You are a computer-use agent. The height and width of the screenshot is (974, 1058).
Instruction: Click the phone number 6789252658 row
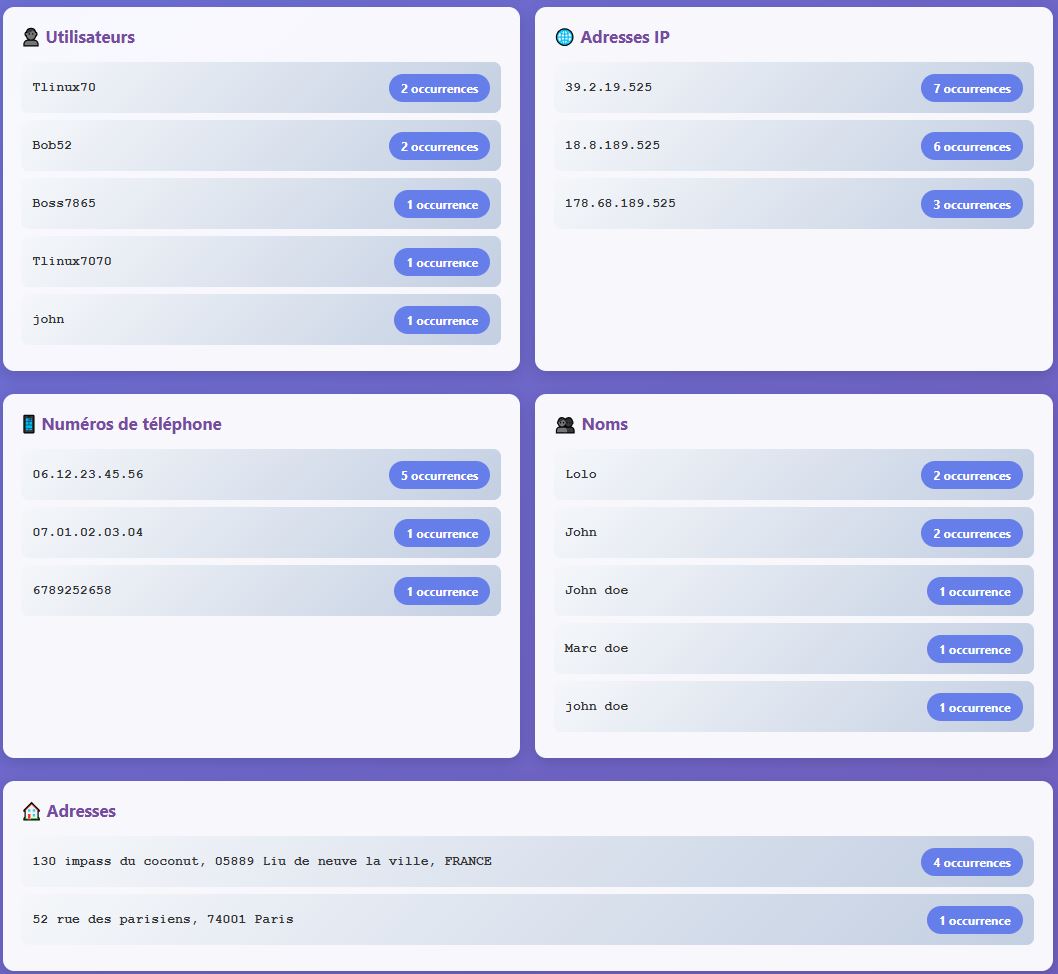click(72, 591)
